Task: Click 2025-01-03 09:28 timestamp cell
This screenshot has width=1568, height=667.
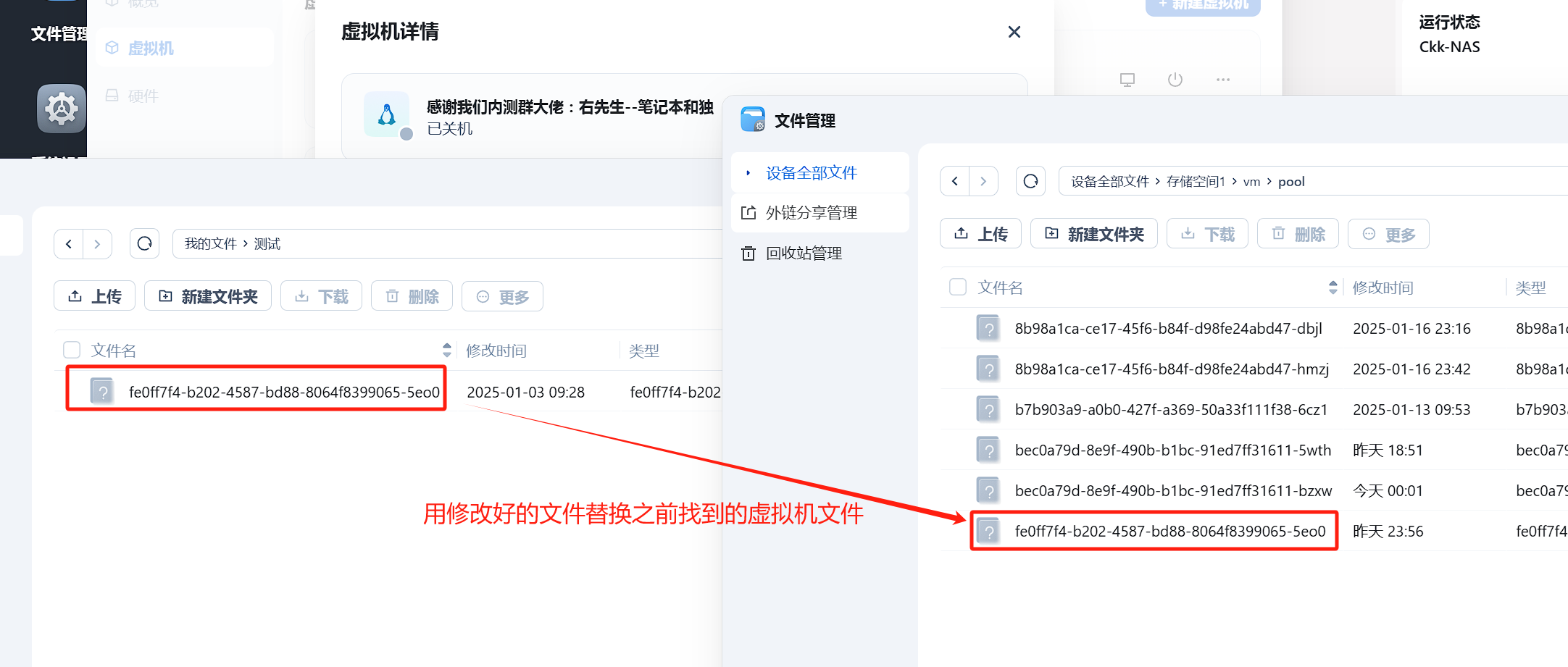Action: coord(525,393)
